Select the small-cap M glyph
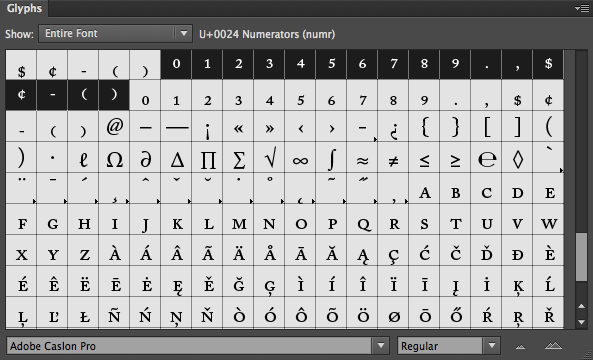This screenshot has width=593, height=360. 238,219
